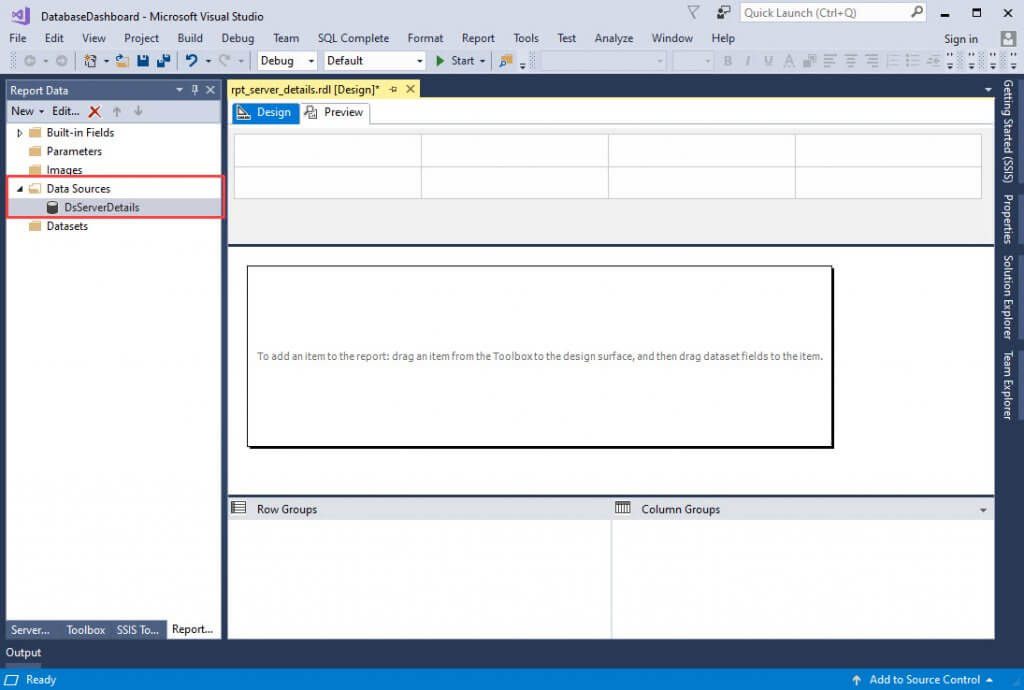Viewport: 1024px width, 690px height.
Task: Click the Italic formatting icon
Action: [746, 61]
